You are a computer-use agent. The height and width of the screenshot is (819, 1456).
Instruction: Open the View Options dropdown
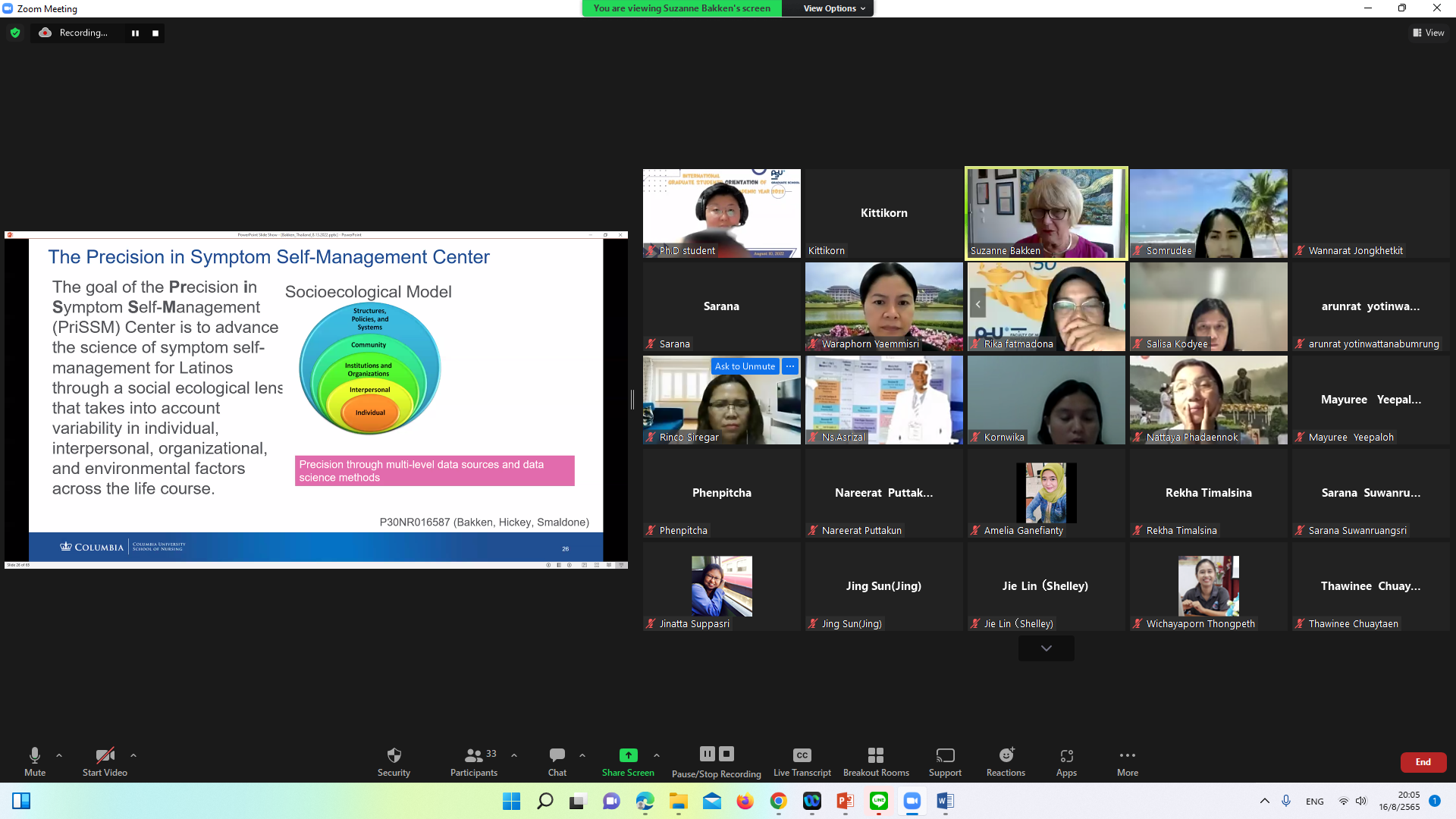click(x=833, y=8)
